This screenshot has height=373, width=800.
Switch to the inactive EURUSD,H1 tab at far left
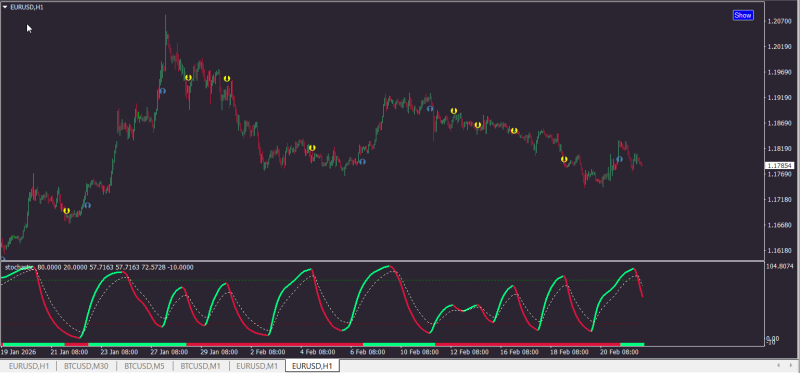point(29,366)
